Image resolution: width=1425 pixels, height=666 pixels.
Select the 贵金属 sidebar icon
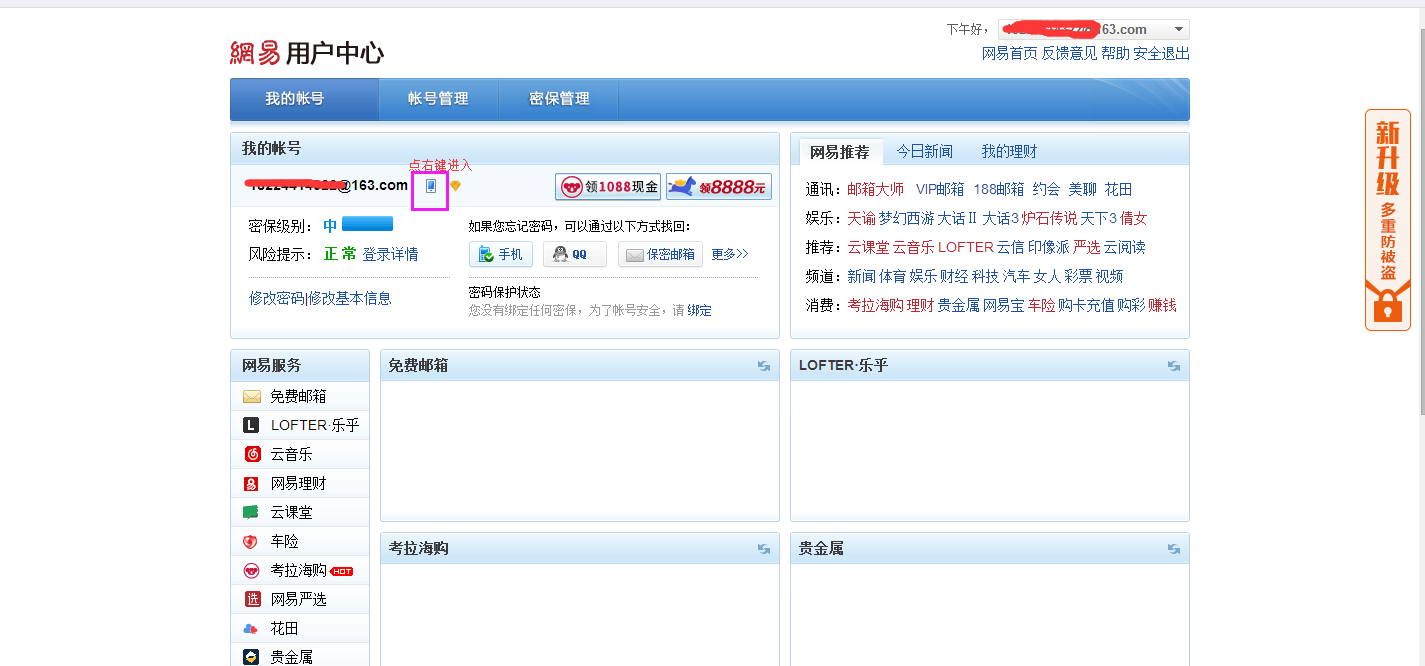coord(253,657)
